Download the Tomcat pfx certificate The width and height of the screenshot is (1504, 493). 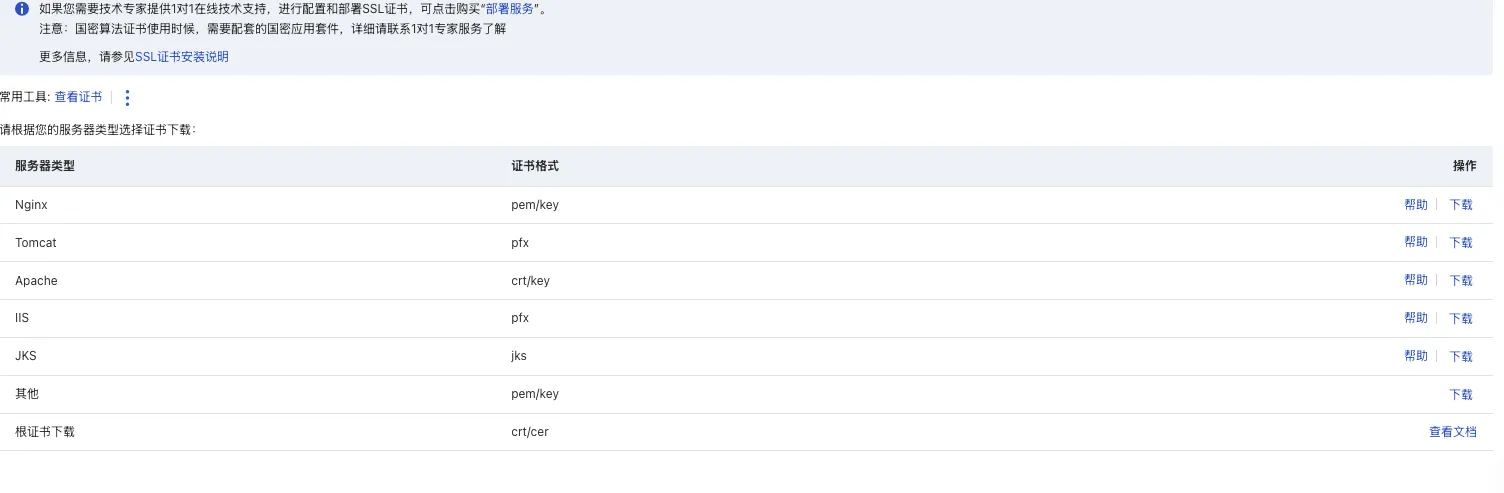click(x=1460, y=243)
